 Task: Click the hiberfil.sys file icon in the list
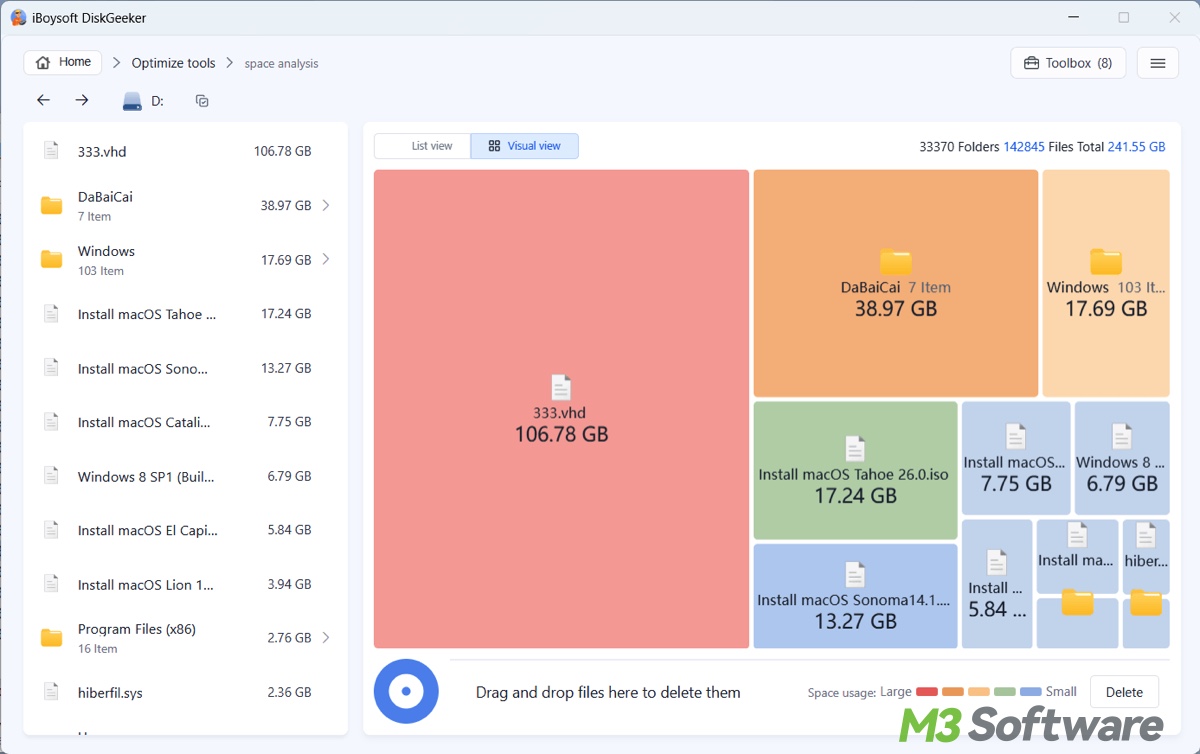pos(51,692)
